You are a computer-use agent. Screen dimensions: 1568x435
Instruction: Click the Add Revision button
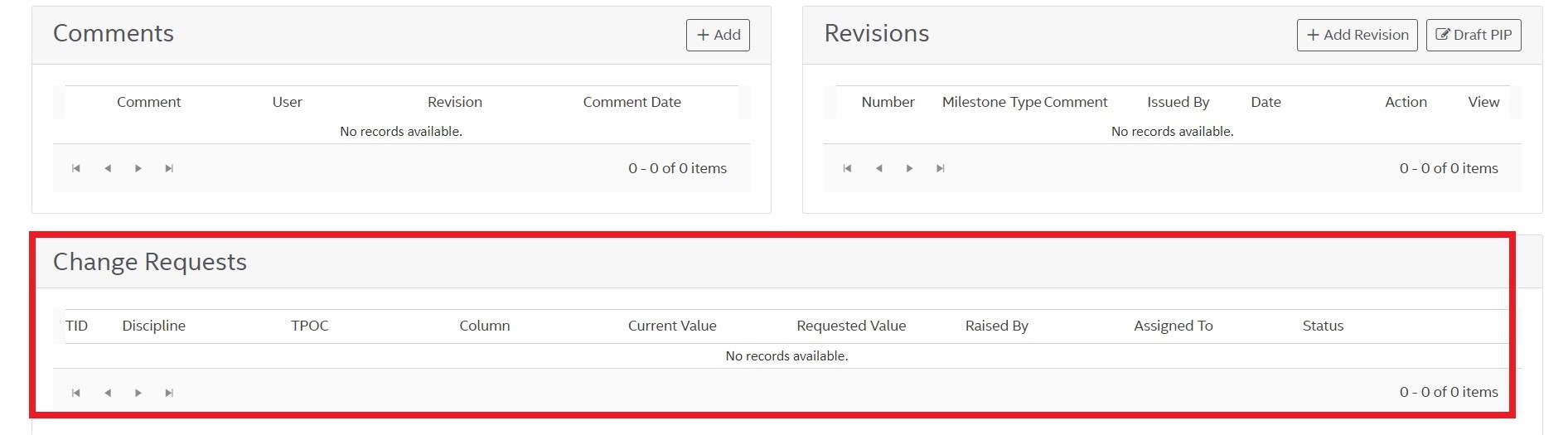(1357, 35)
